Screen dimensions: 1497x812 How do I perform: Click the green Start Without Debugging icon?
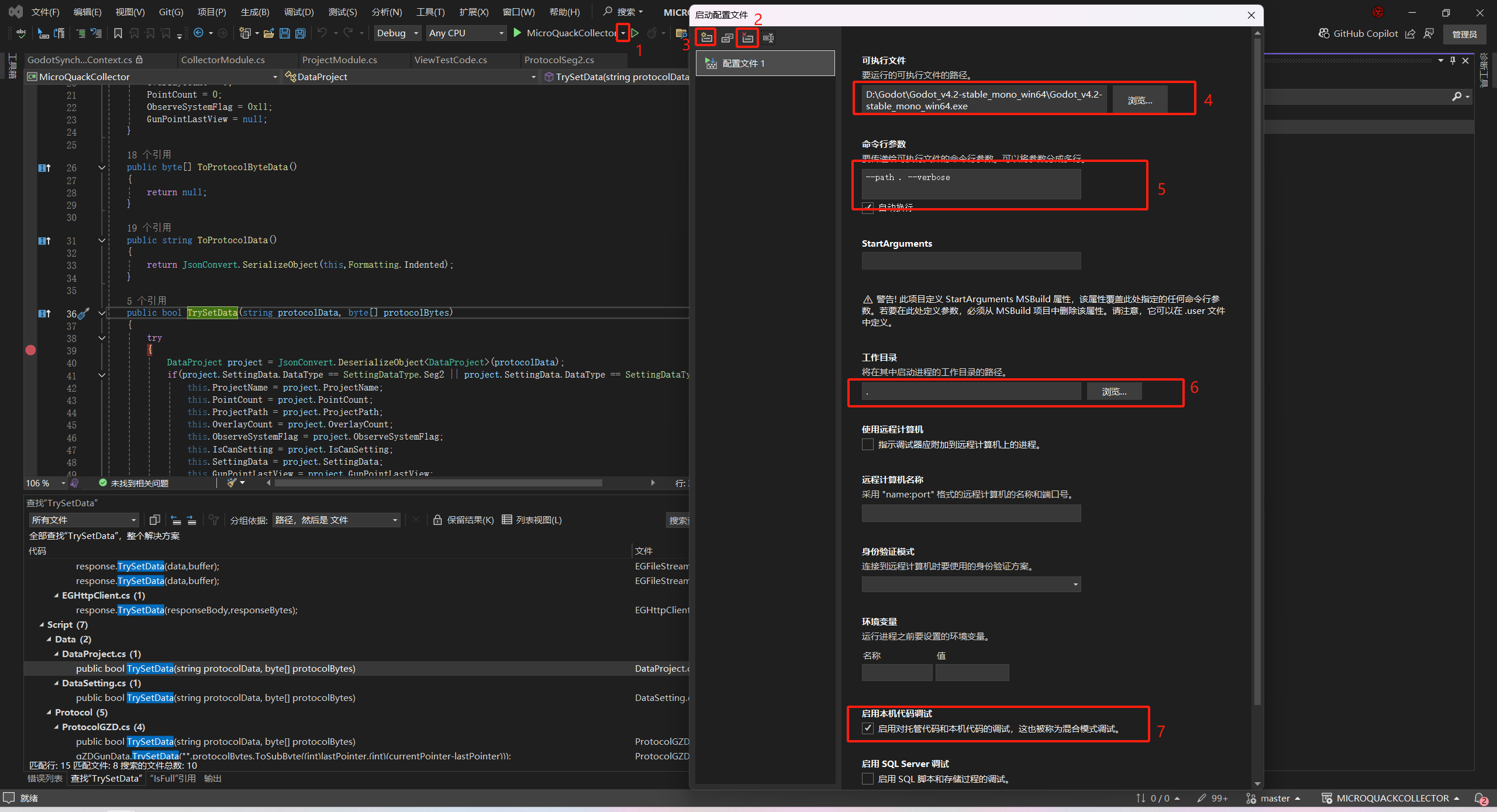point(635,33)
